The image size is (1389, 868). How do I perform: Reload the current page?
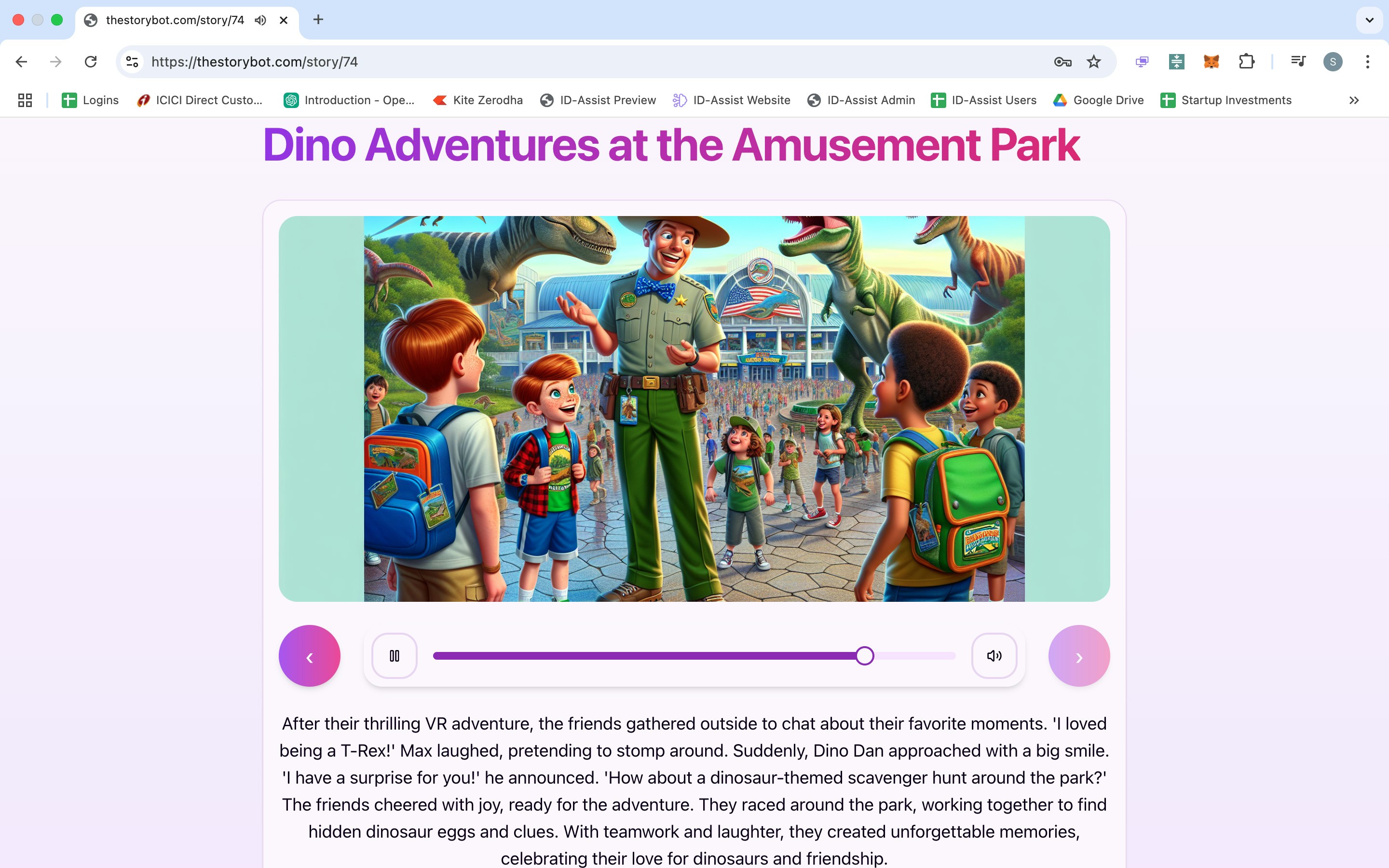(x=91, y=61)
